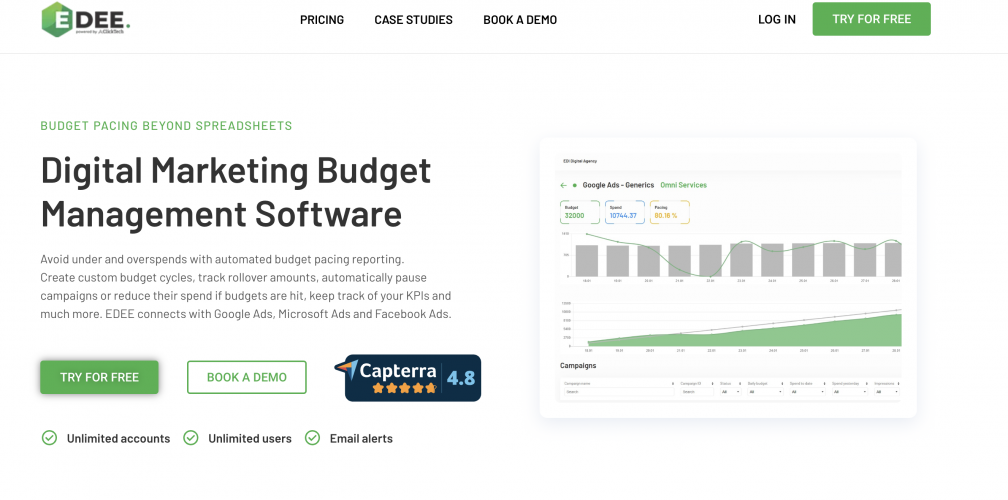This screenshot has width=1008, height=500.
Task: Open the Spend yesterday filter dropdown
Action: click(850, 391)
